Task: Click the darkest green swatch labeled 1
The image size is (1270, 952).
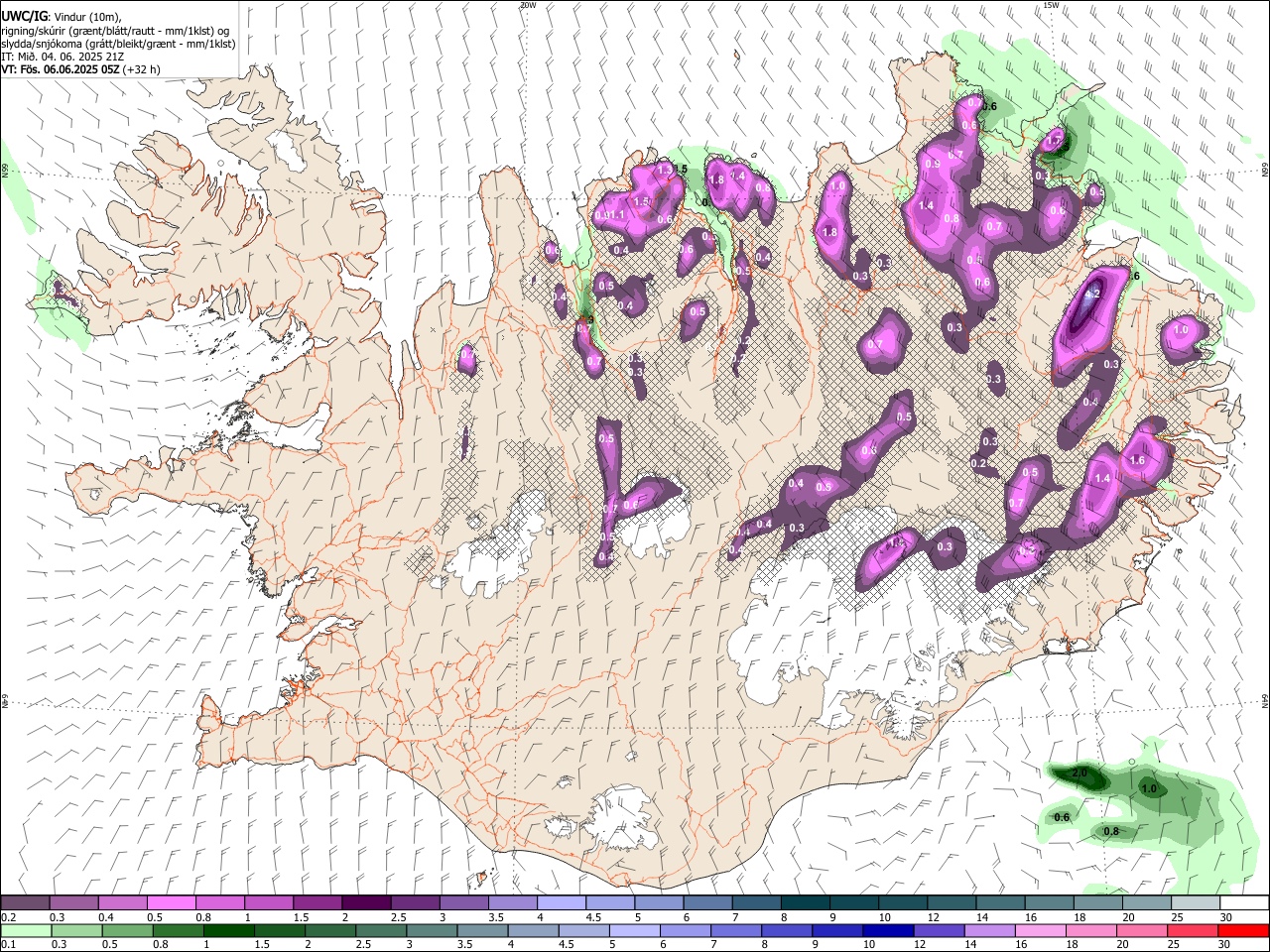Action: pos(228,931)
